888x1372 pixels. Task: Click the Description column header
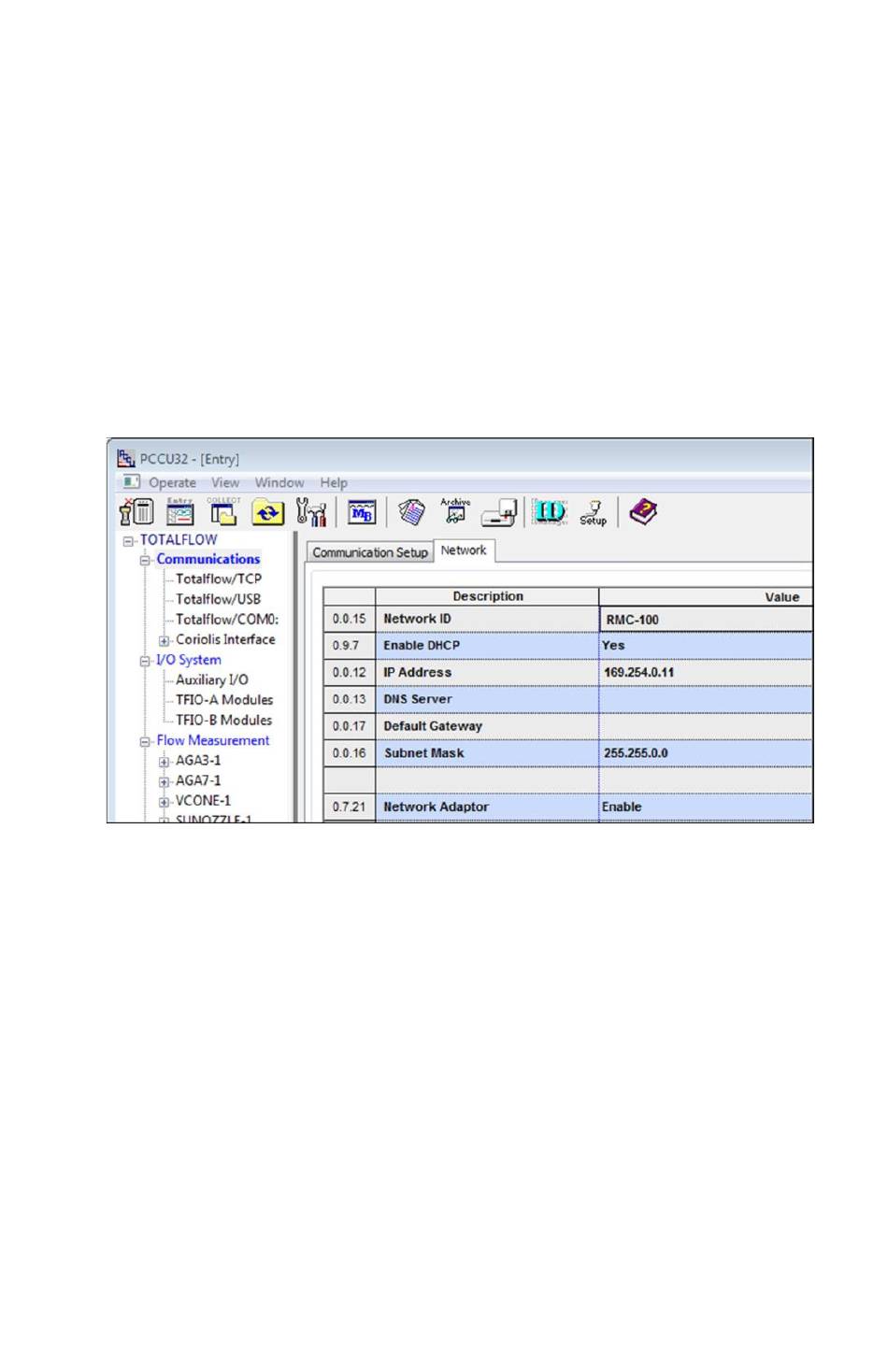click(x=488, y=596)
